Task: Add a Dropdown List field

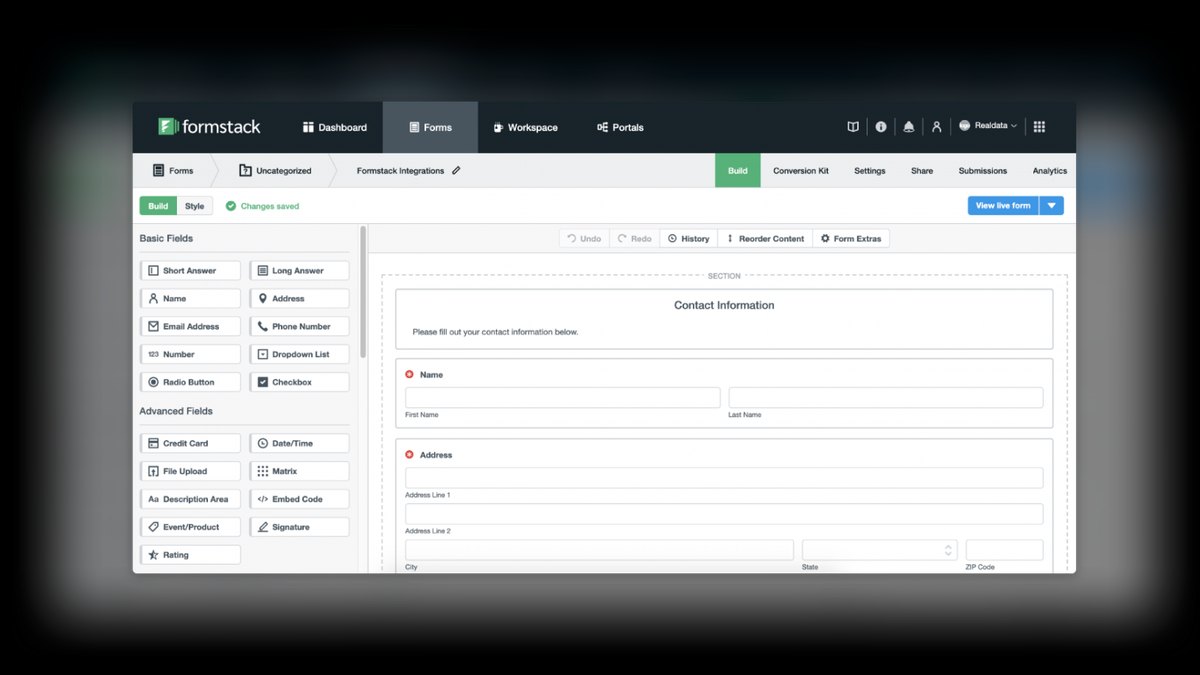Action: tap(299, 355)
